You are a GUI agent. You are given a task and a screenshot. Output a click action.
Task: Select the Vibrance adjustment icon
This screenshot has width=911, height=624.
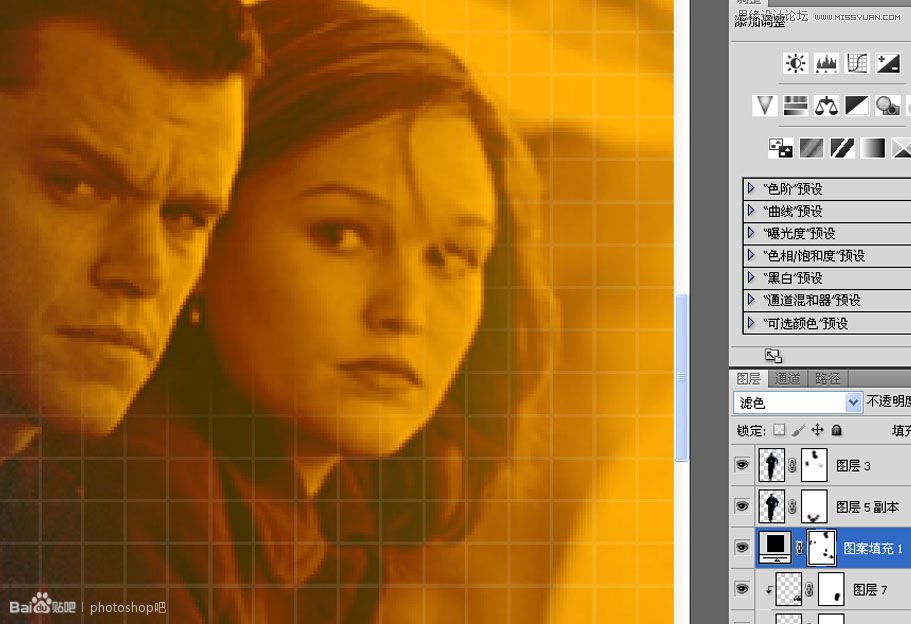point(764,105)
